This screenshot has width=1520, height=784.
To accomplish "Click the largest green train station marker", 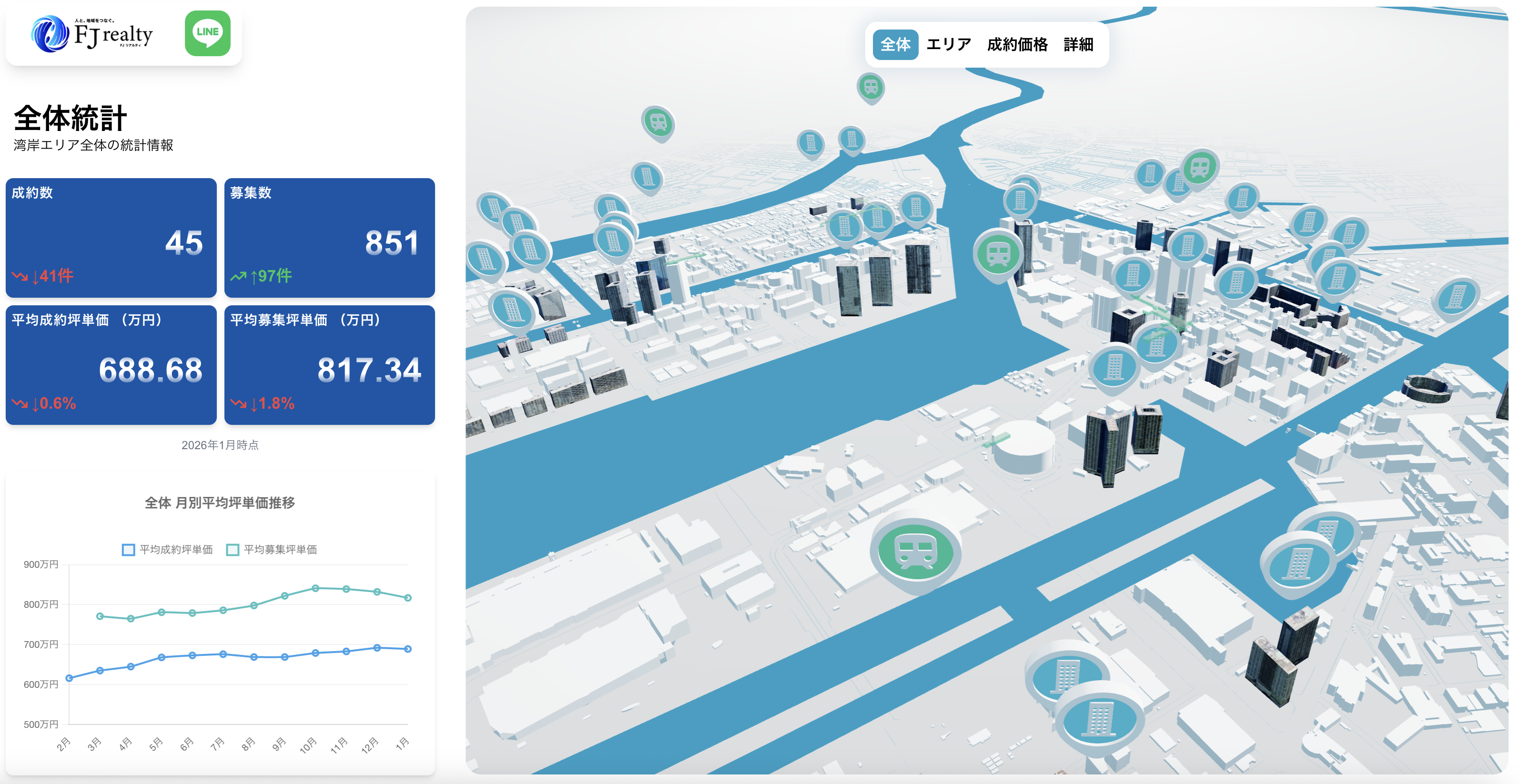I will (x=915, y=552).
